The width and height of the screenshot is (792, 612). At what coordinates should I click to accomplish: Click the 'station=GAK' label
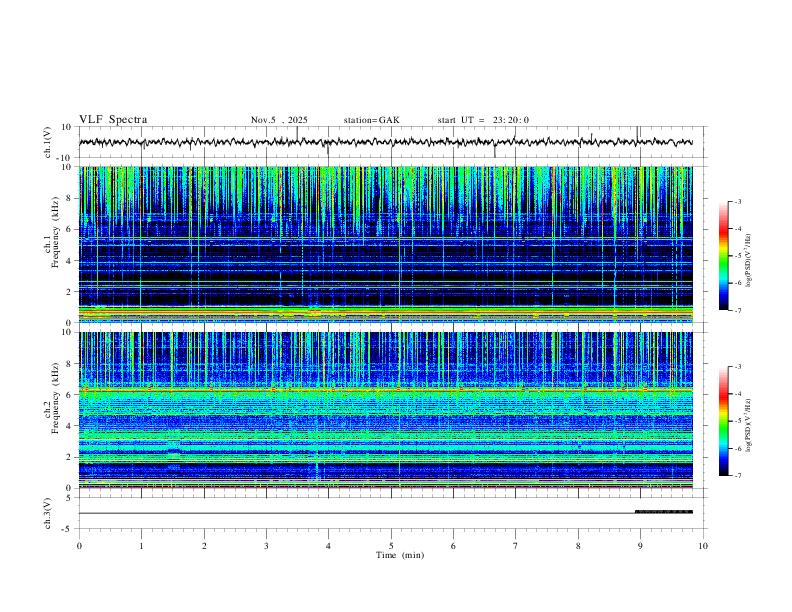point(372,120)
